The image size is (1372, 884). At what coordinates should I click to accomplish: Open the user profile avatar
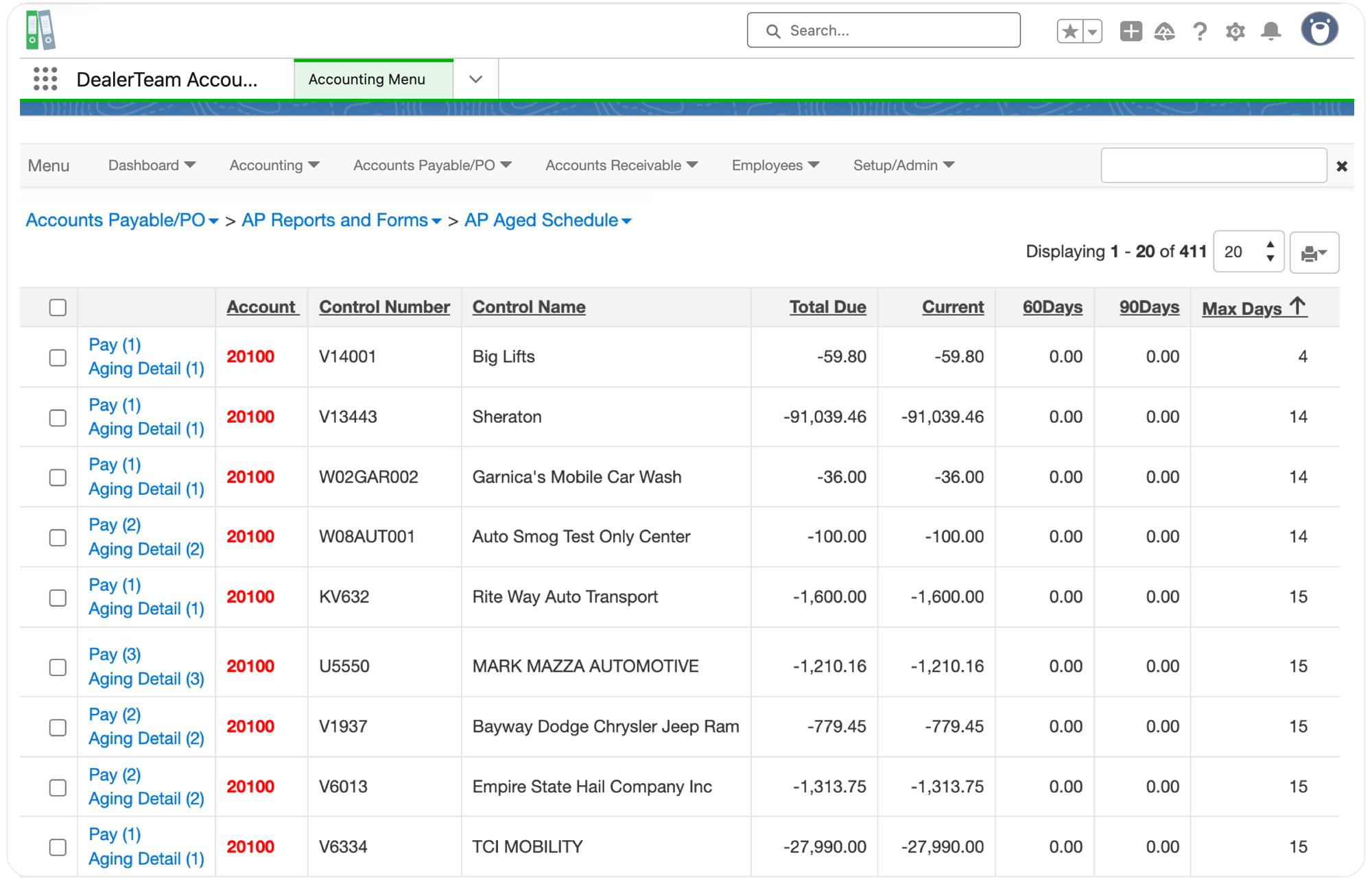[x=1320, y=30]
